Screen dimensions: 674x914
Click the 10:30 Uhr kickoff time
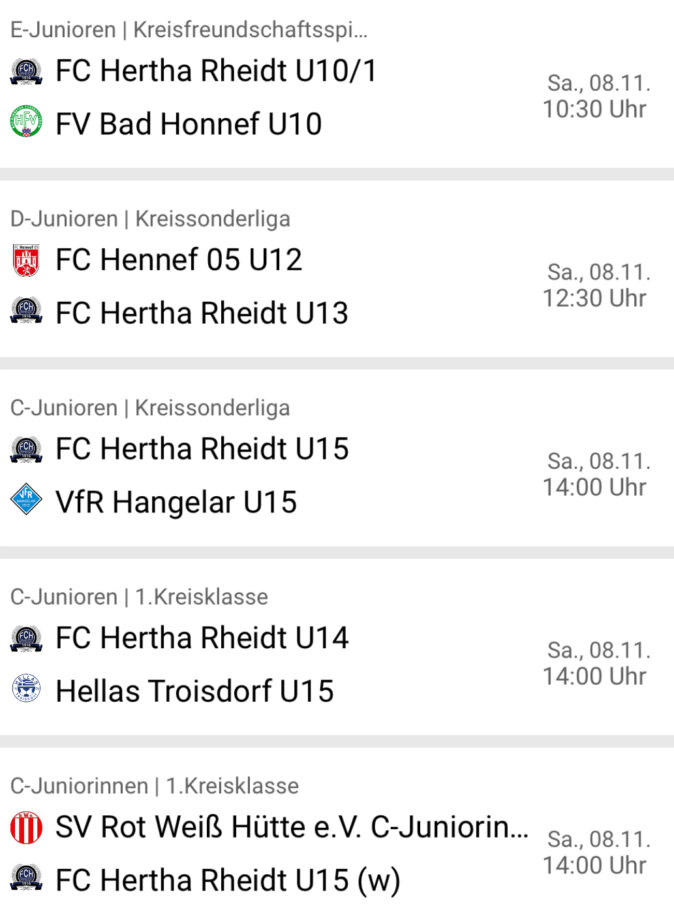point(595,109)
